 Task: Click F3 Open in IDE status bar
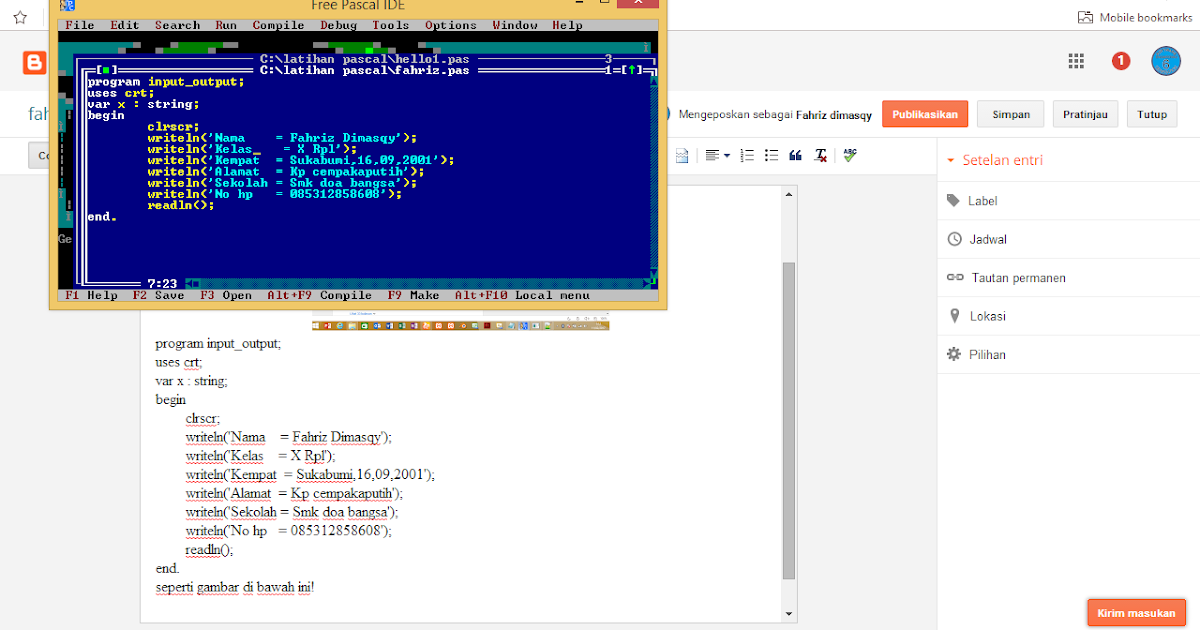226,295
